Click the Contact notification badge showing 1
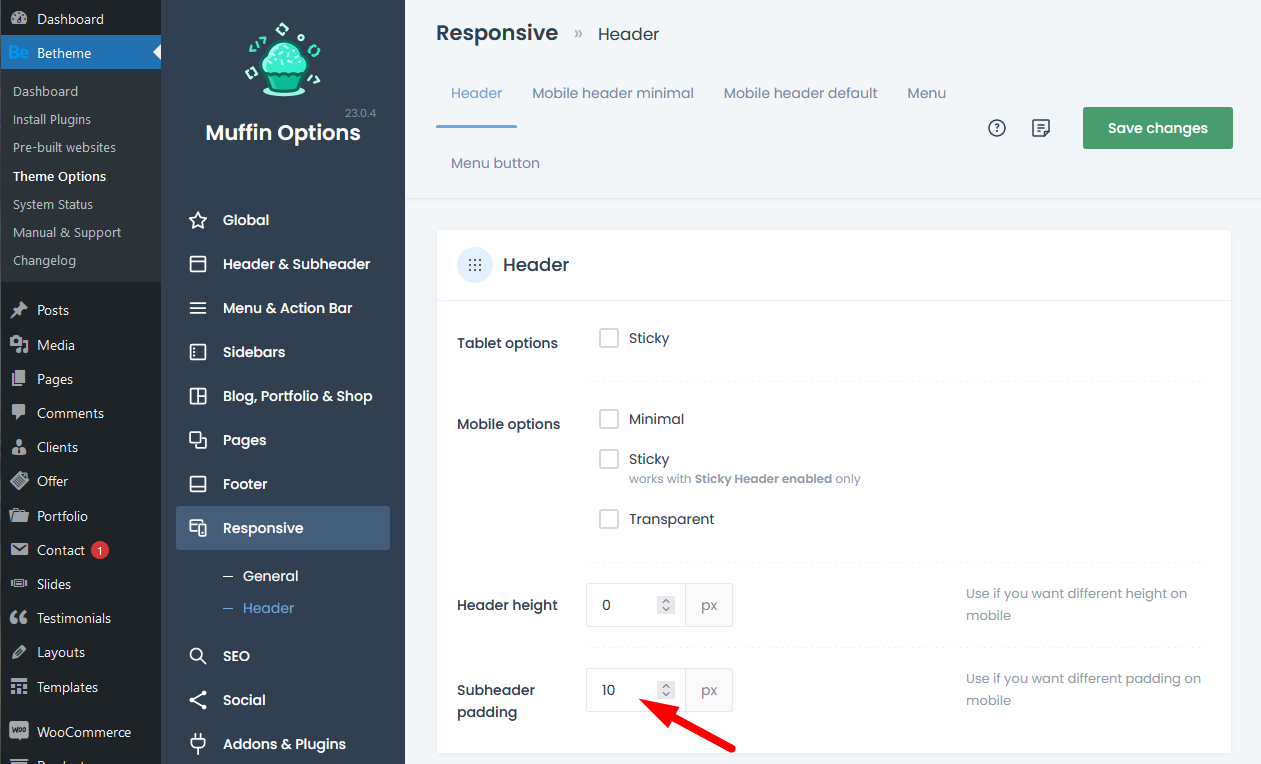The image size is (1261, 764). click(100, 550)
